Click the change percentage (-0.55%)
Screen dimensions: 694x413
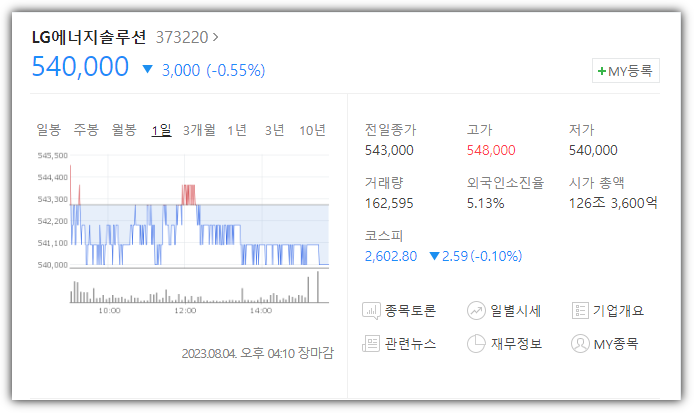point(236,70)
